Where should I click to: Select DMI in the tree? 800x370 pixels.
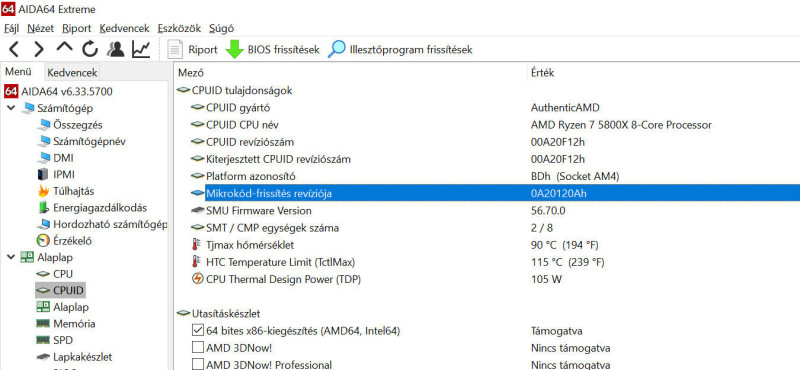tap(63, 158)
